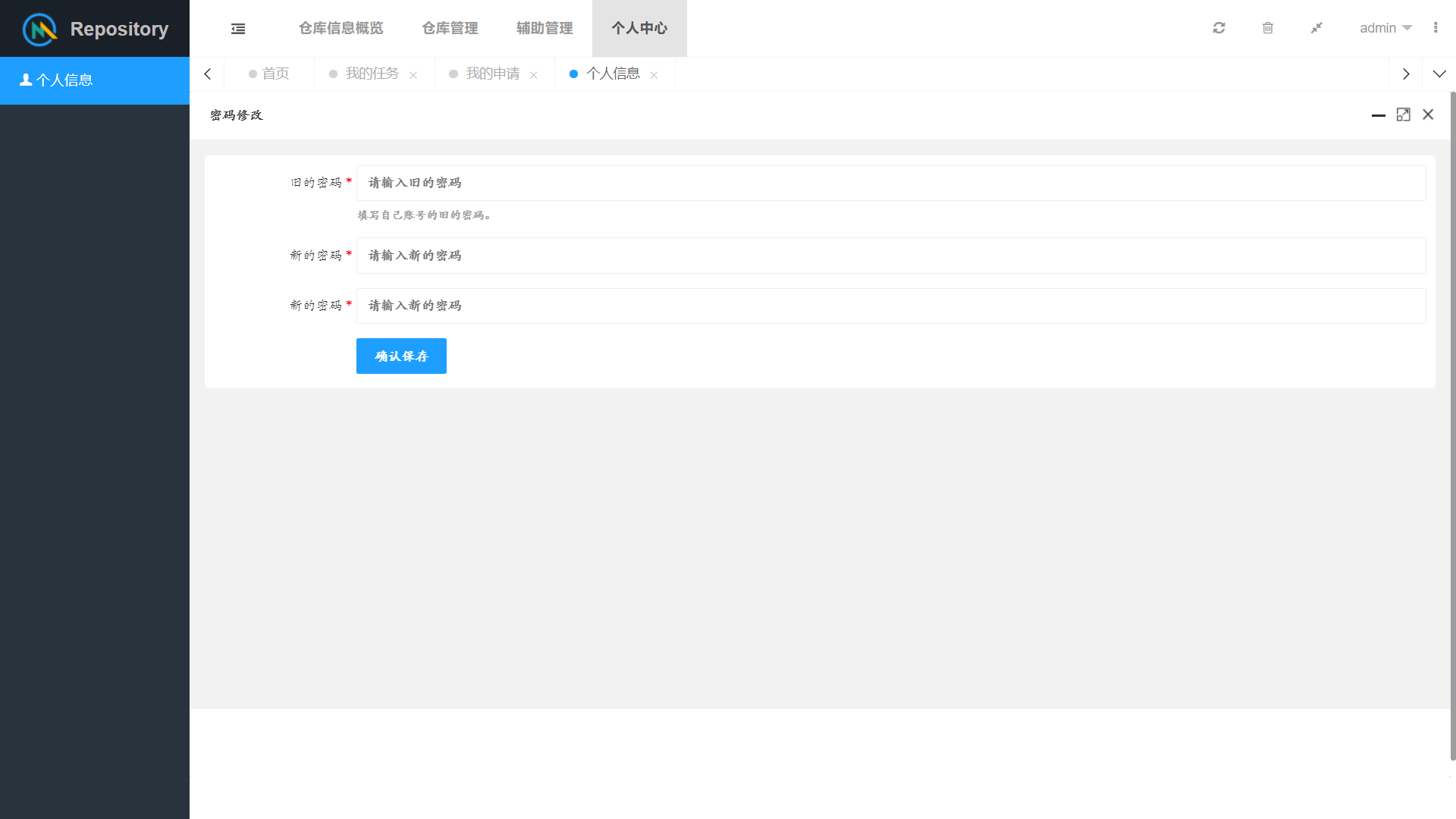Close the 我的任务 tab
The width and height of the screenshot is (1456, 819).
(x=413, y=75)
